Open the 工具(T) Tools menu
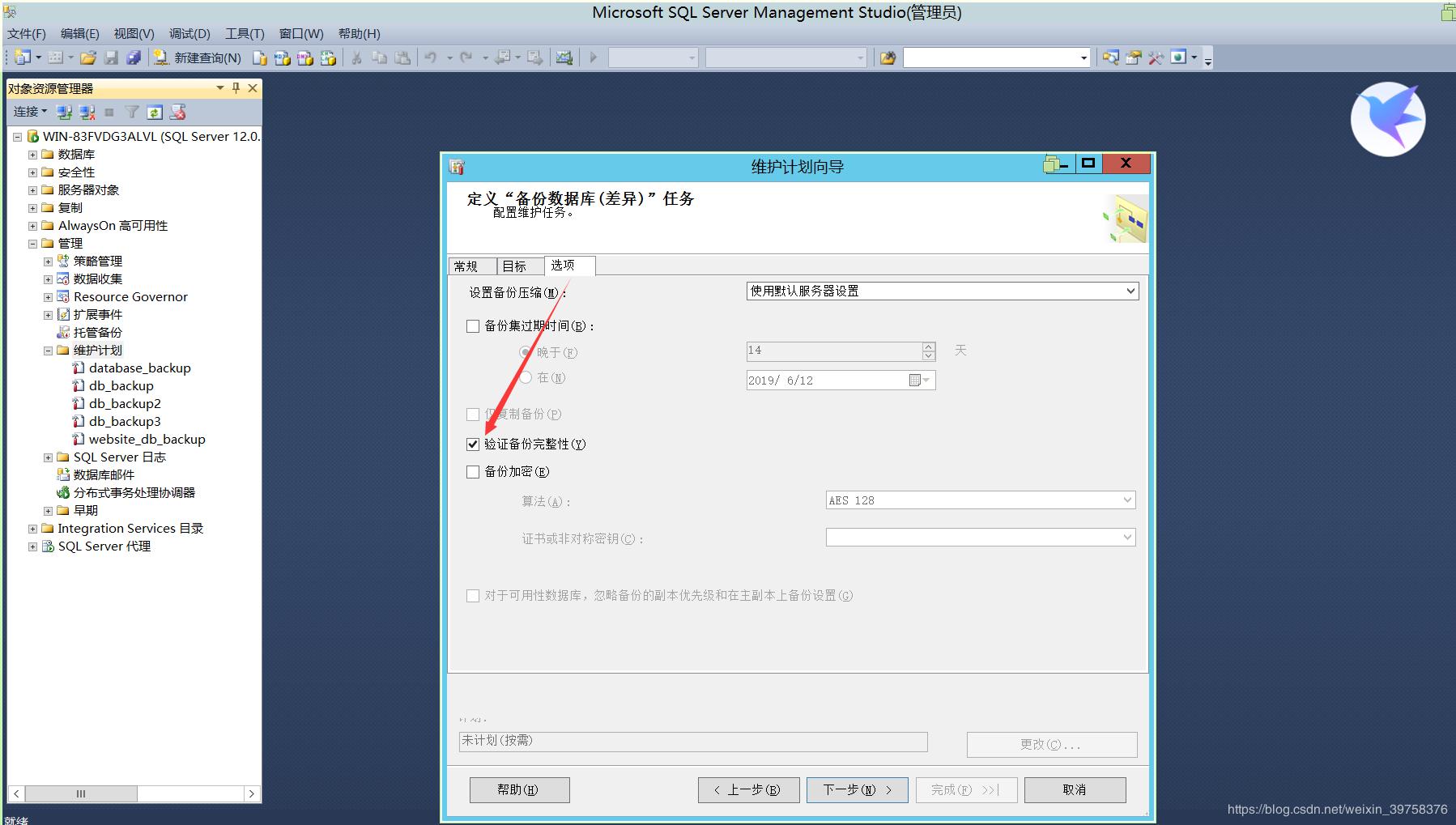Screen dimensions: 1456x825 pos(245,33)
